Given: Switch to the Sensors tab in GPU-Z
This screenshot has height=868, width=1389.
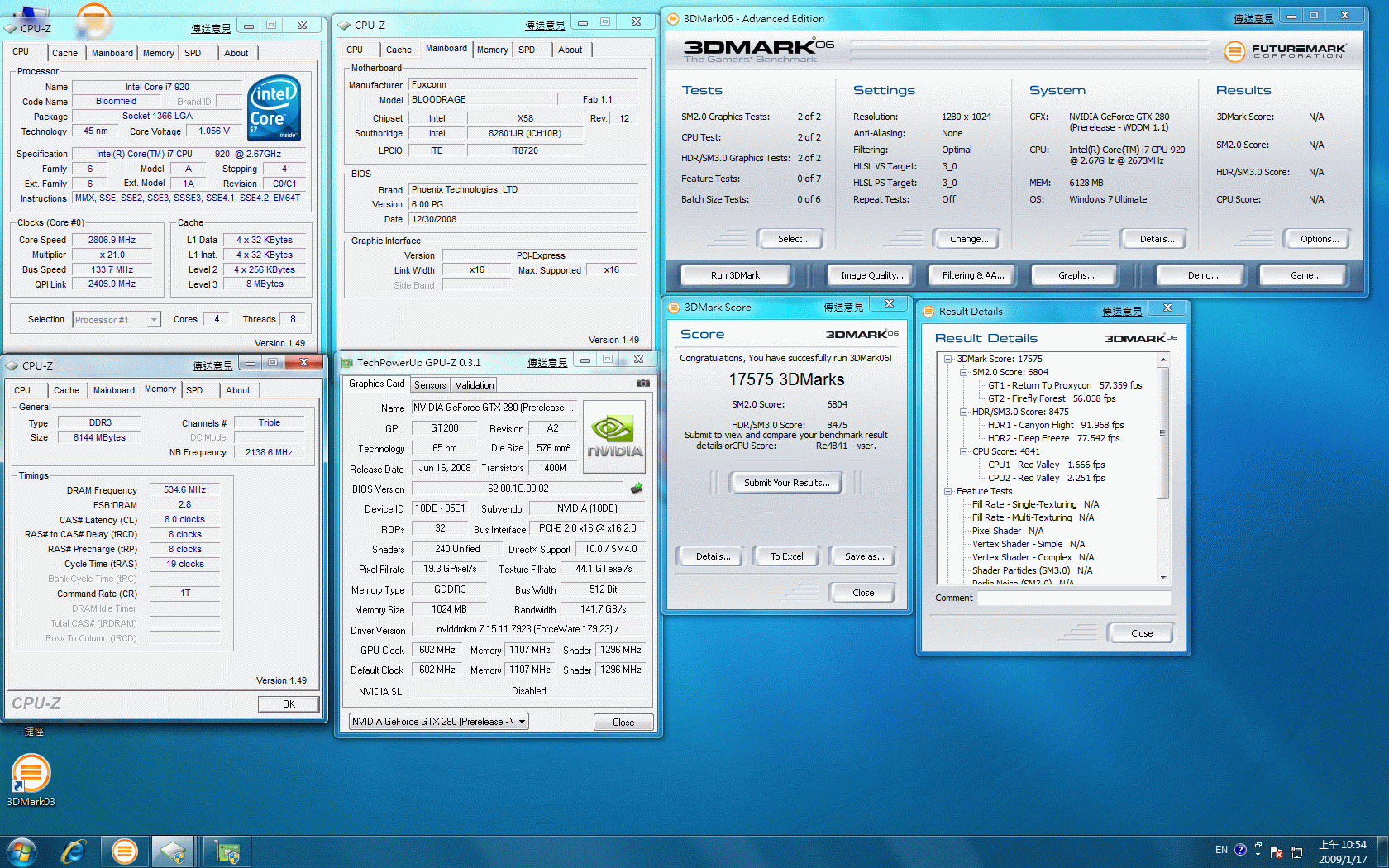Looking at the screenshot, I should (430, 385).
